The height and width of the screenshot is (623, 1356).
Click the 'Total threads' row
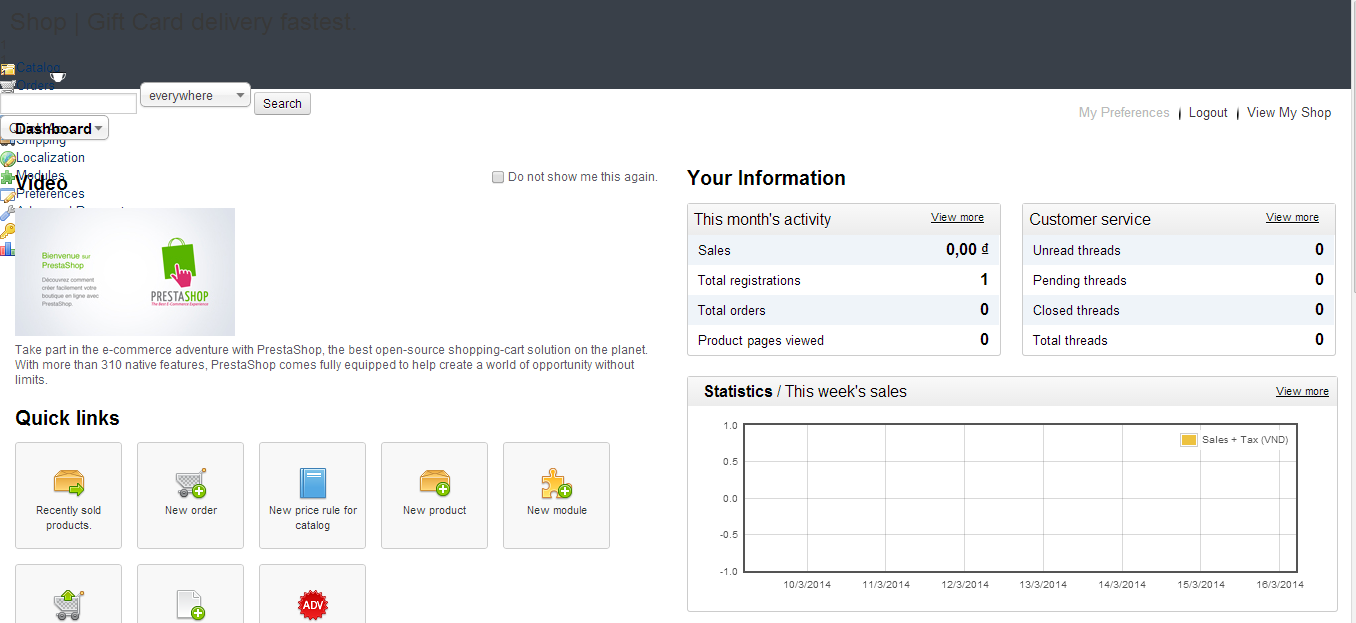coord(1179,340)
